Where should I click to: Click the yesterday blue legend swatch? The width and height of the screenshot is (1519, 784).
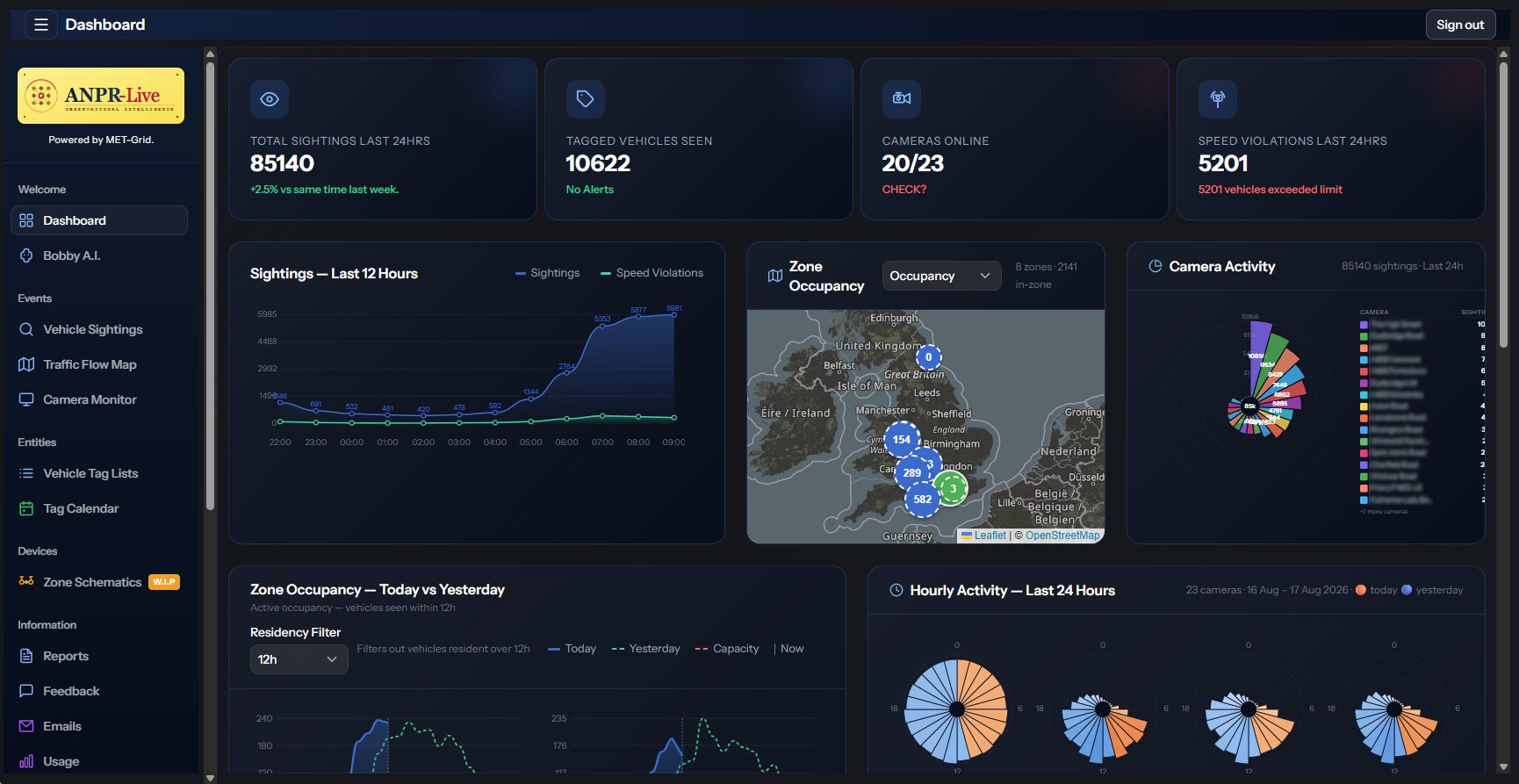click(1407, 590)
